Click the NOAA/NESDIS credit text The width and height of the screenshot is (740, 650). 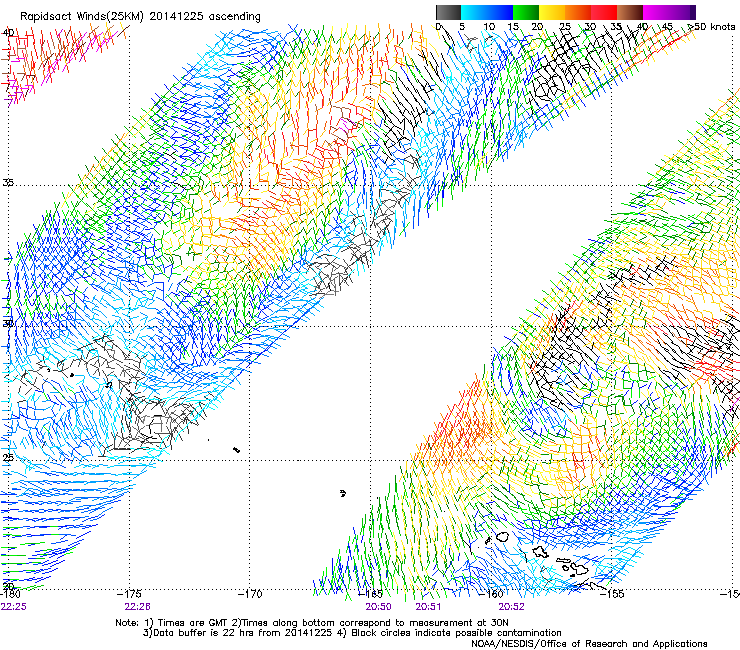[589, 644]
